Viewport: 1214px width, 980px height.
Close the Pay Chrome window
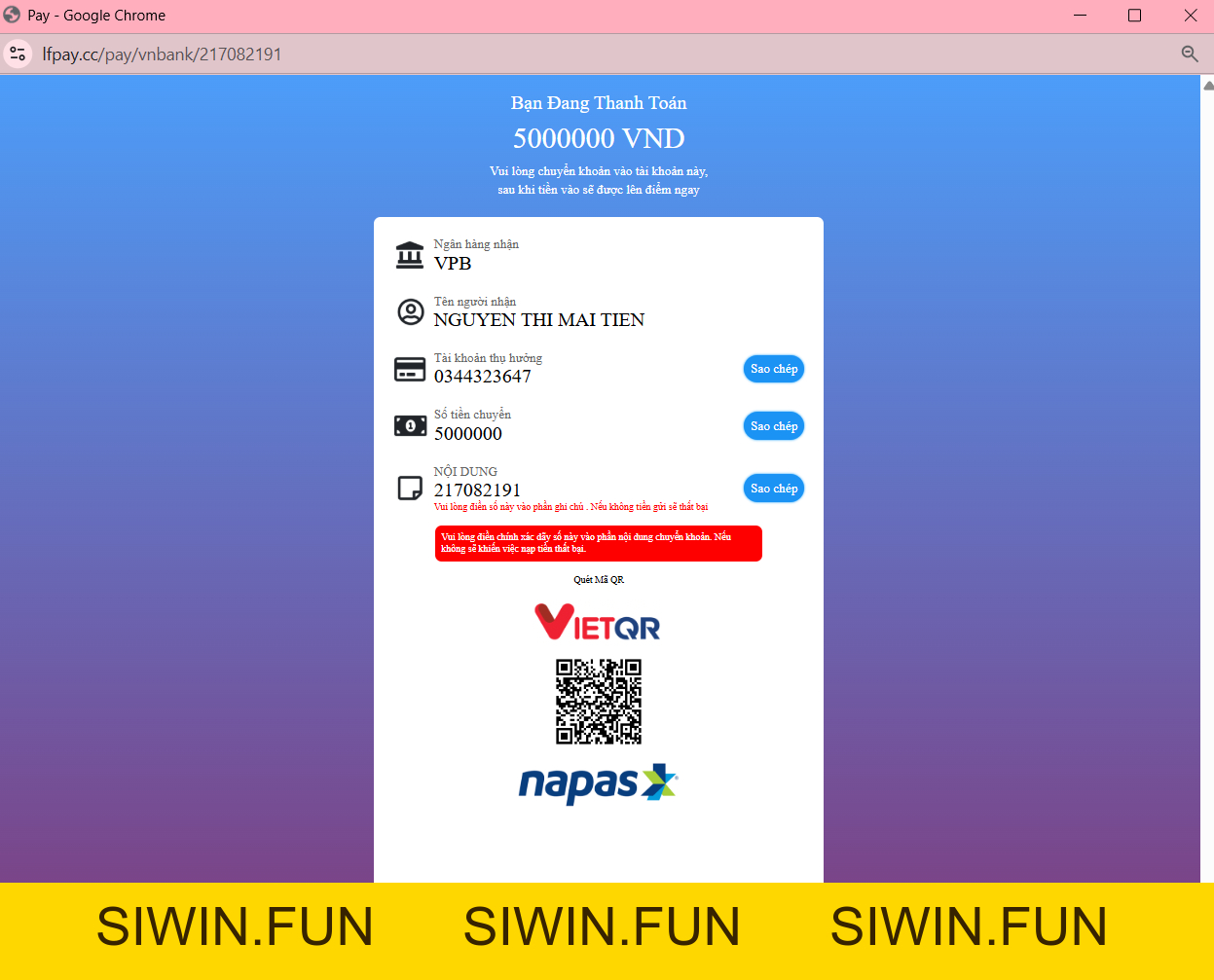(x=1190, y=16)
